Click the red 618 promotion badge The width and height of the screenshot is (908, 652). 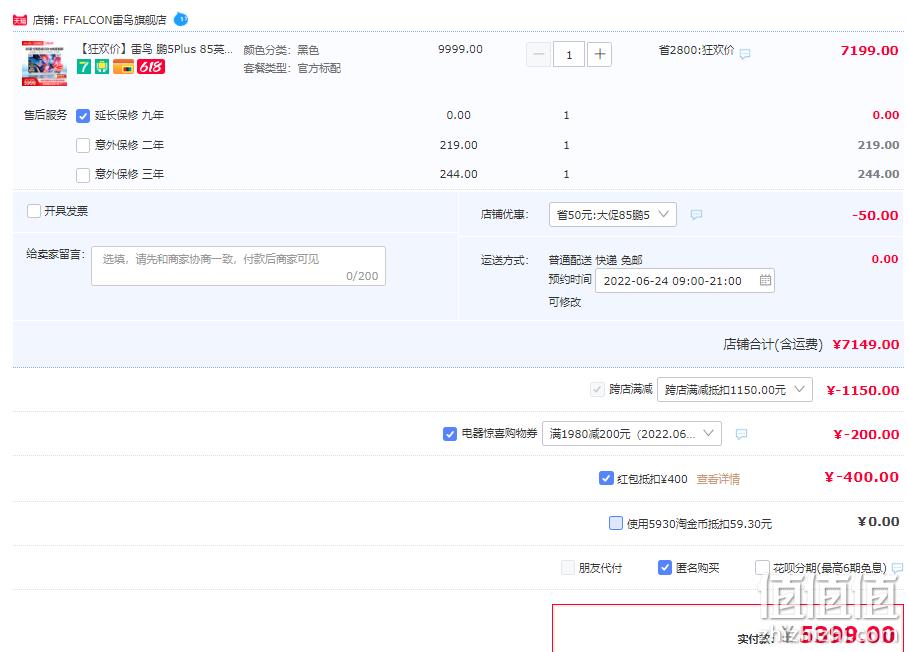(151, 67)
